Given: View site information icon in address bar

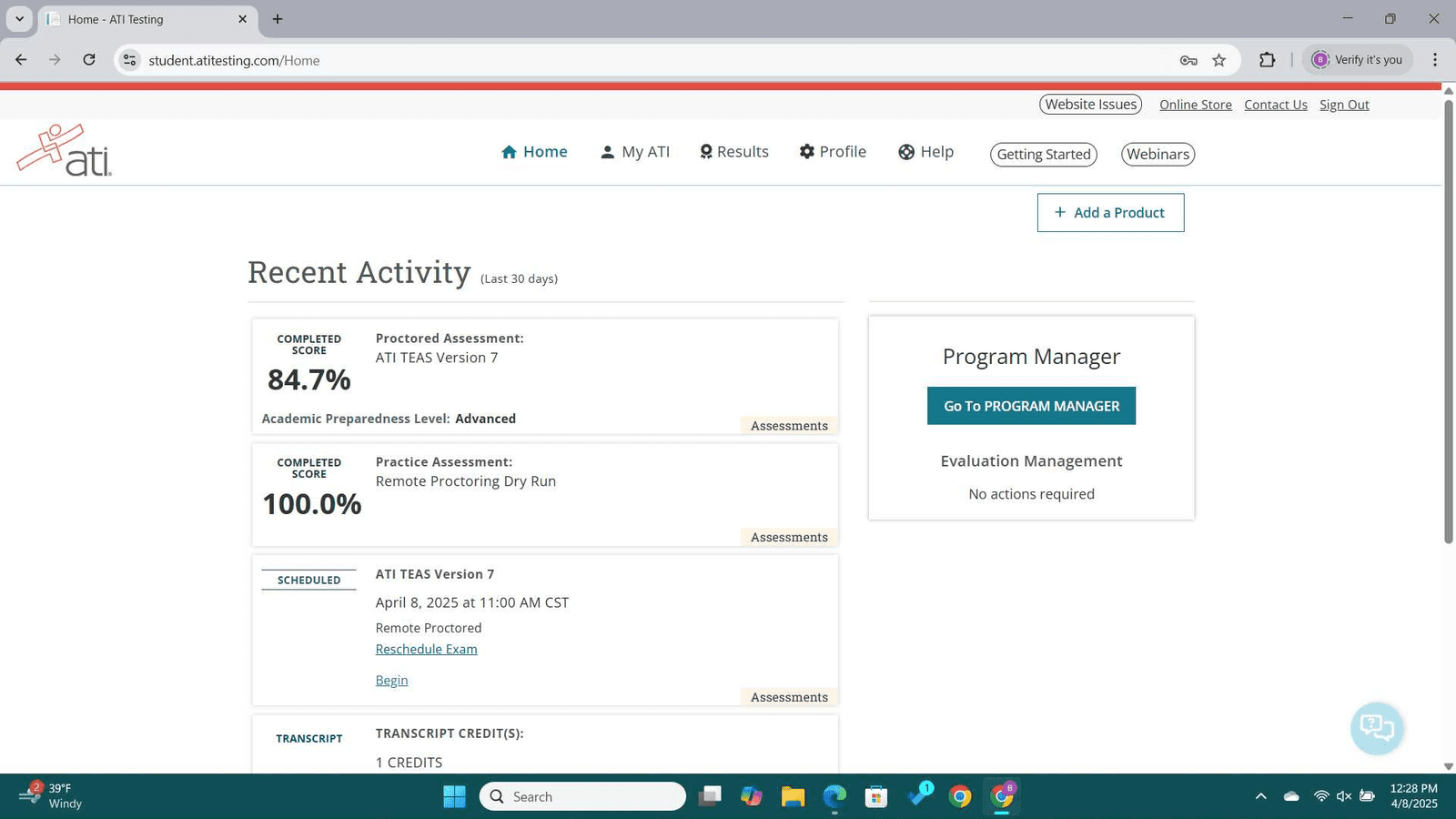Looking at the screenshot, I should click(x=130, y=60).
